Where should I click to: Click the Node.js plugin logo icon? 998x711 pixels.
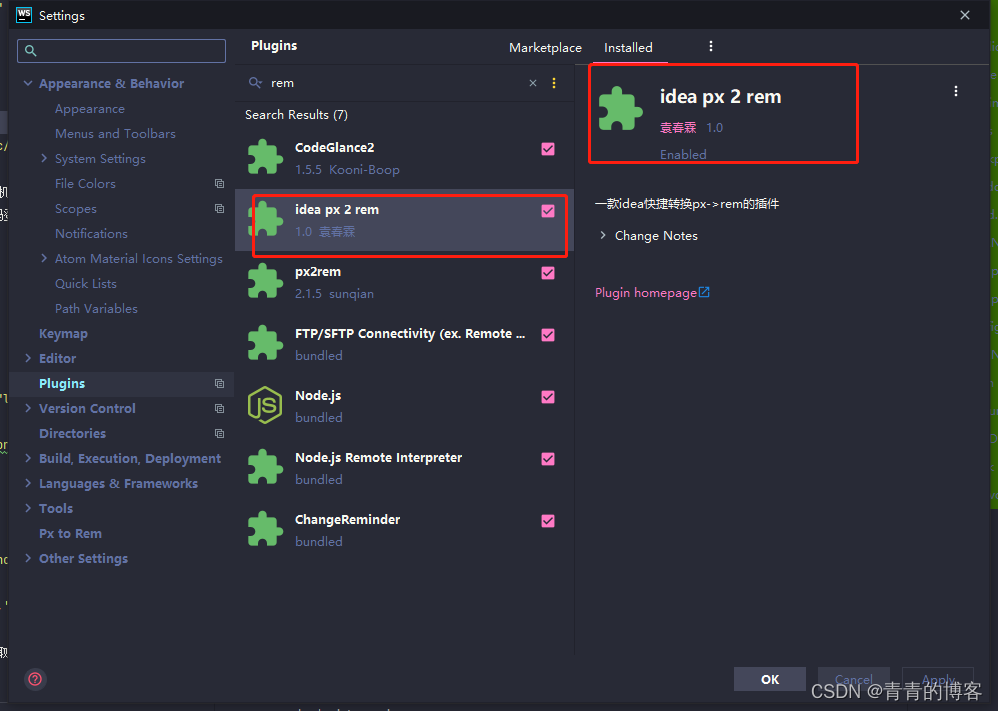pyautogui.click(x=265, y=405)
